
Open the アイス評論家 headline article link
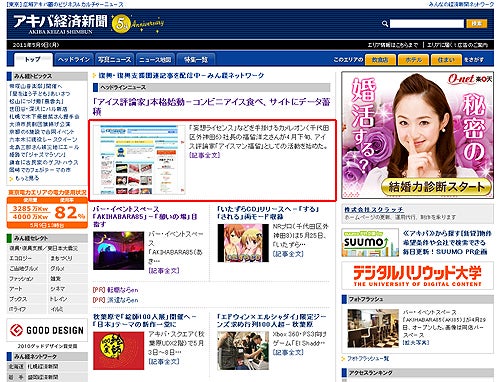(211, 107)
